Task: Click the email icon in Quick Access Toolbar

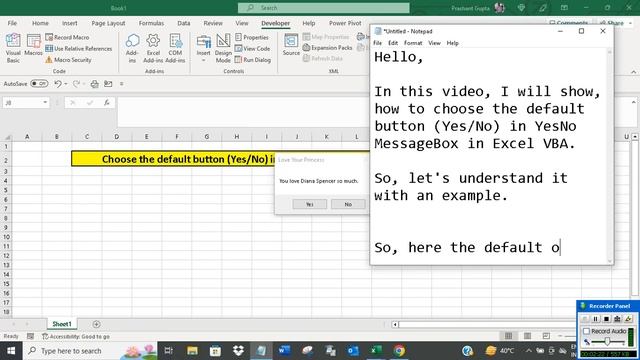Action: click(108, 84)
